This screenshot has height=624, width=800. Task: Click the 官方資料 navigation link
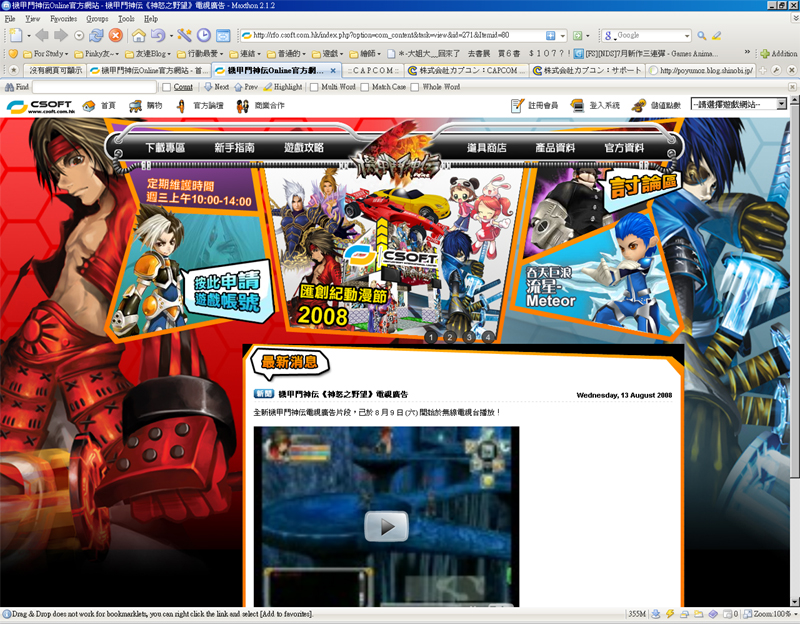coord(624,147)
